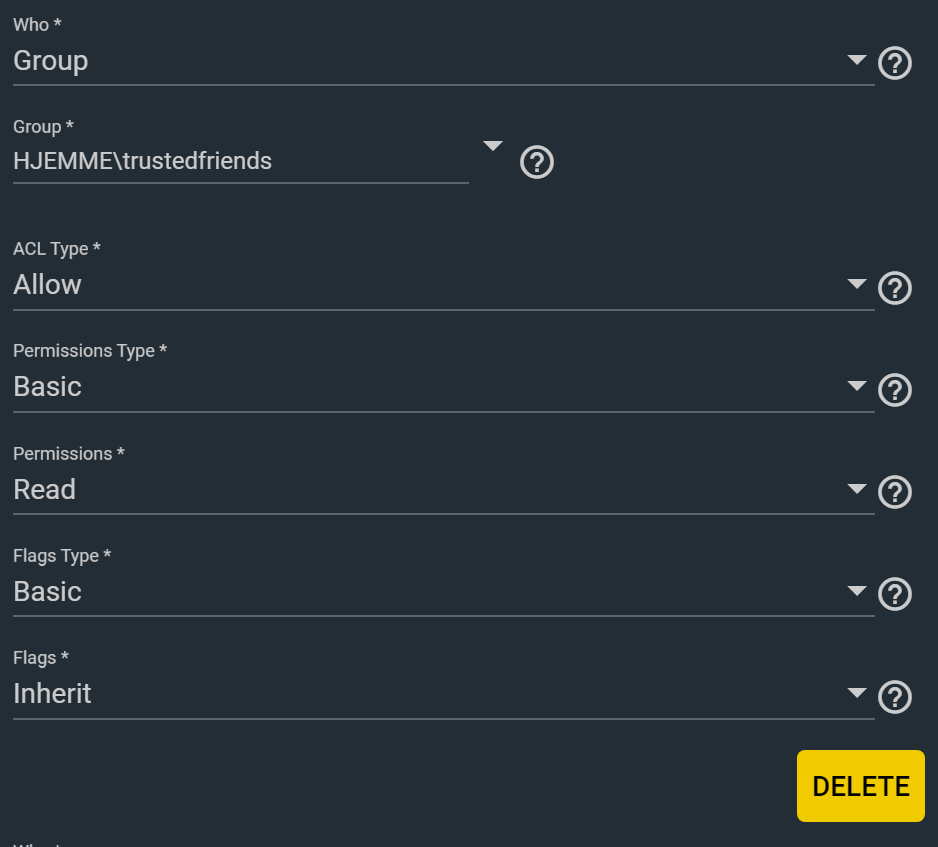Click the HJEMME\trustedfriends group input
Screen dimensions: 938x847
(240, 161)
